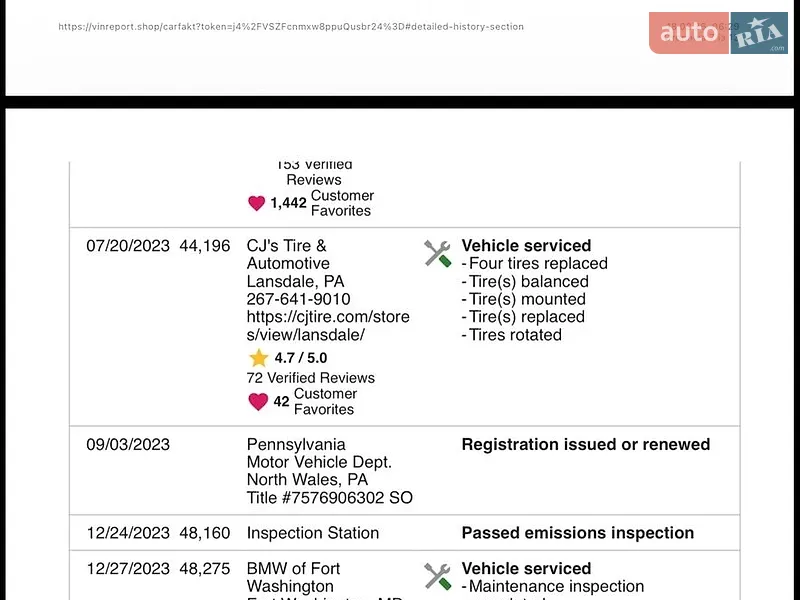This screenshot has height=600, width=800.
Task: Click the Passed emissions inspection entry
Action: (578, 533)
